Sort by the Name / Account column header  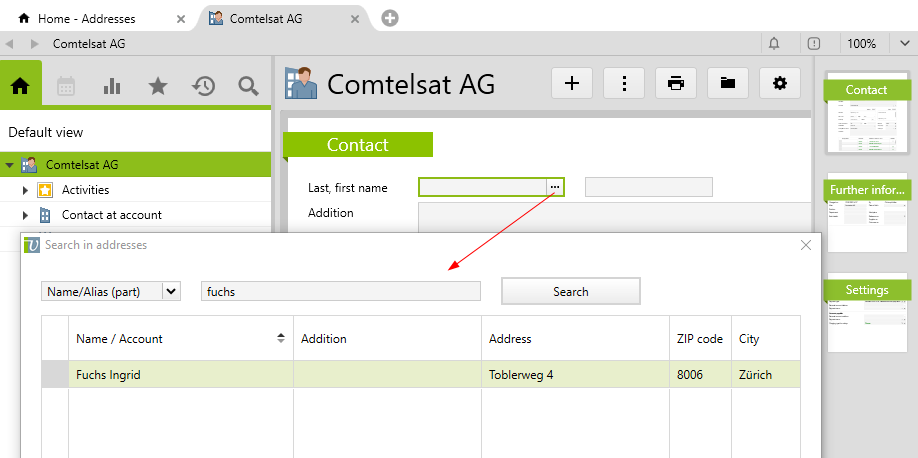[180, 339]
